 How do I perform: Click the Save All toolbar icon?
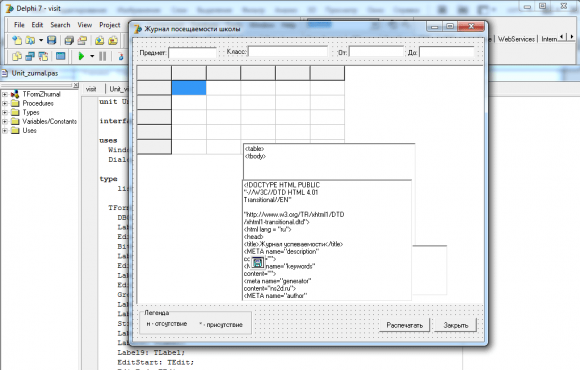coord(69,40)
